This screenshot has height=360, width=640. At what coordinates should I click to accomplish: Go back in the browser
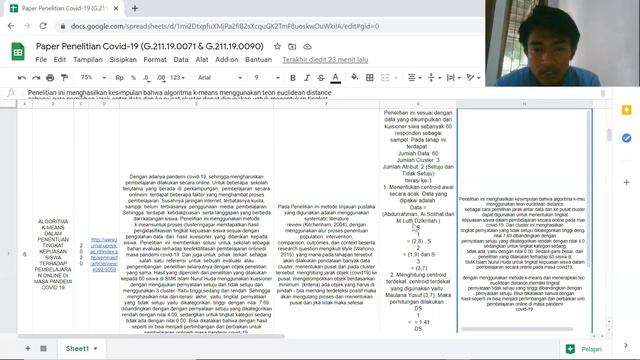(11, 26)
